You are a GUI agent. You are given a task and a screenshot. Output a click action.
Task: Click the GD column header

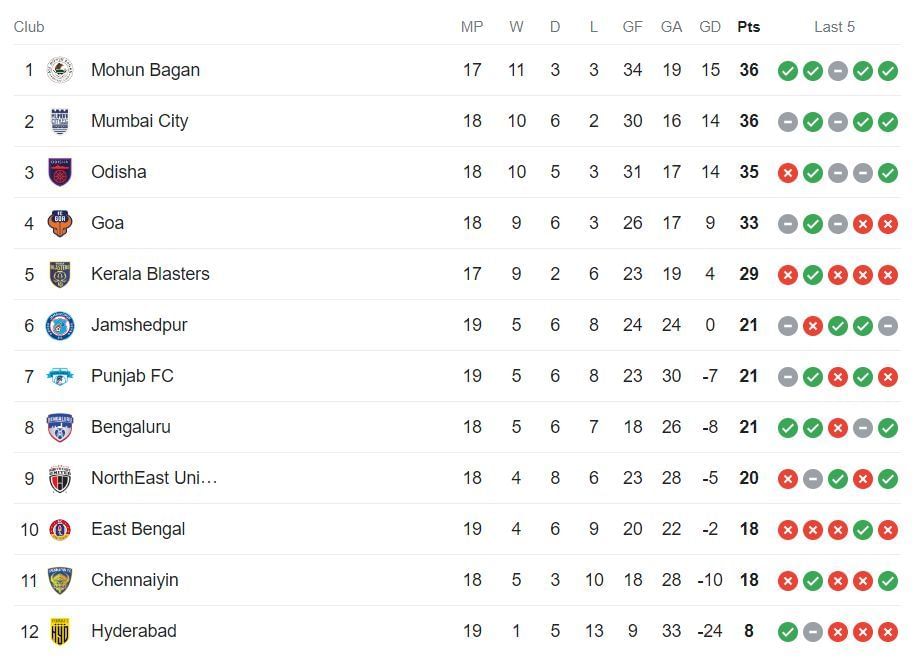(710, 27)
